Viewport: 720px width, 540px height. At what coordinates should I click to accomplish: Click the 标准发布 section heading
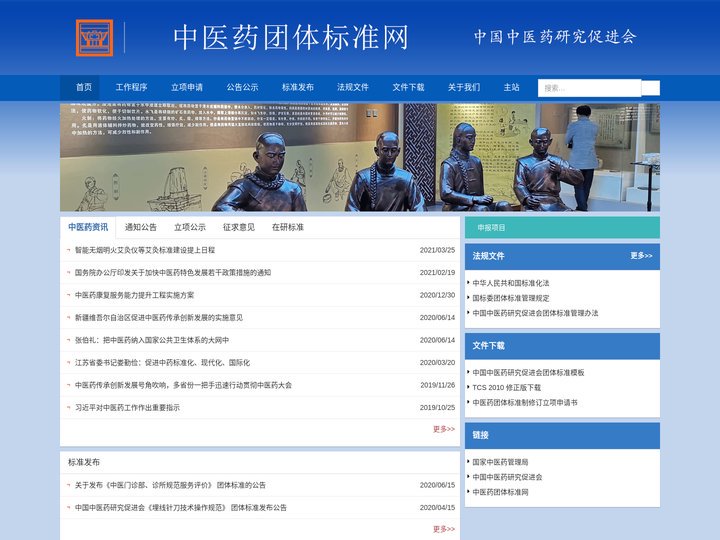(84, 462)
